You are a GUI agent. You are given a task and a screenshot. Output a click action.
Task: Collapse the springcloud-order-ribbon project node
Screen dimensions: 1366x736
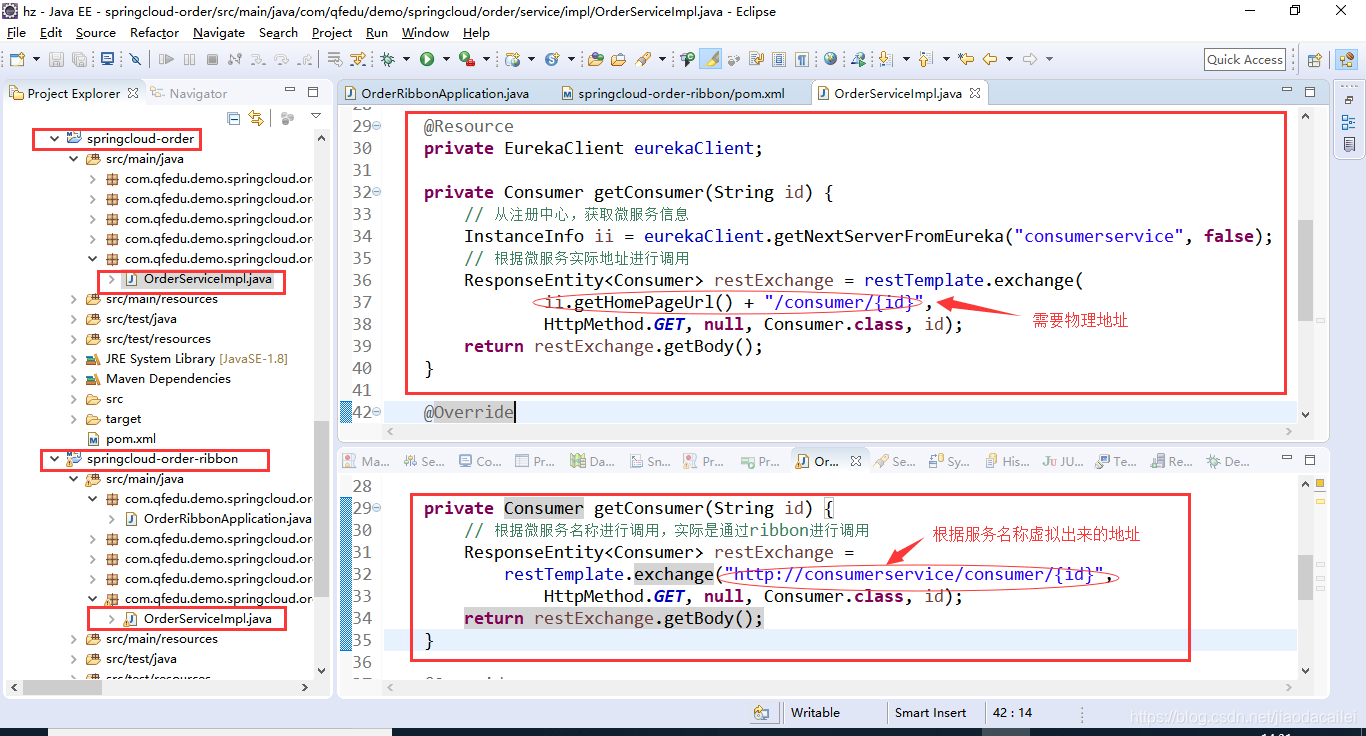[x=53, y=459]
